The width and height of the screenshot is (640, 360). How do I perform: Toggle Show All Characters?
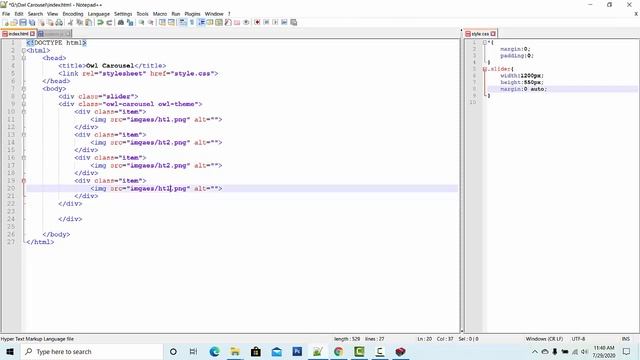pyautogui.click(x=191, y=22)
